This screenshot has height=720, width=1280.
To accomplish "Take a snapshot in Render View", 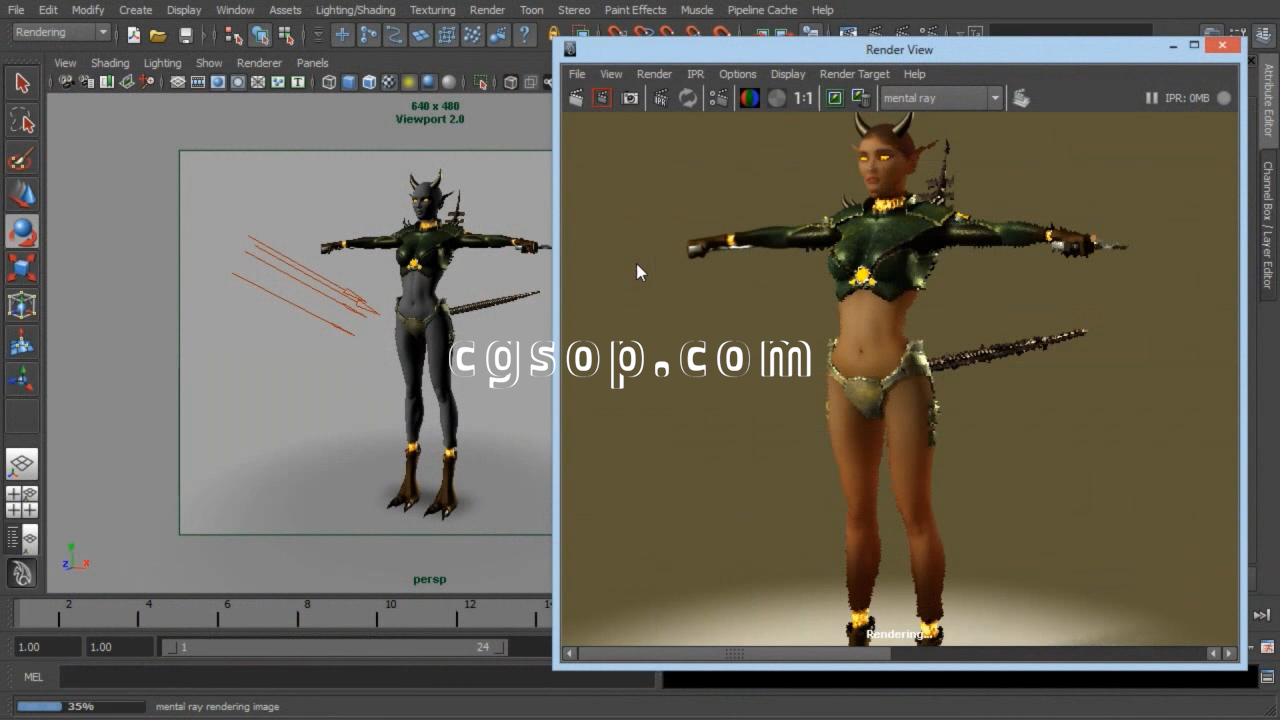I will [x=630, y=98].
